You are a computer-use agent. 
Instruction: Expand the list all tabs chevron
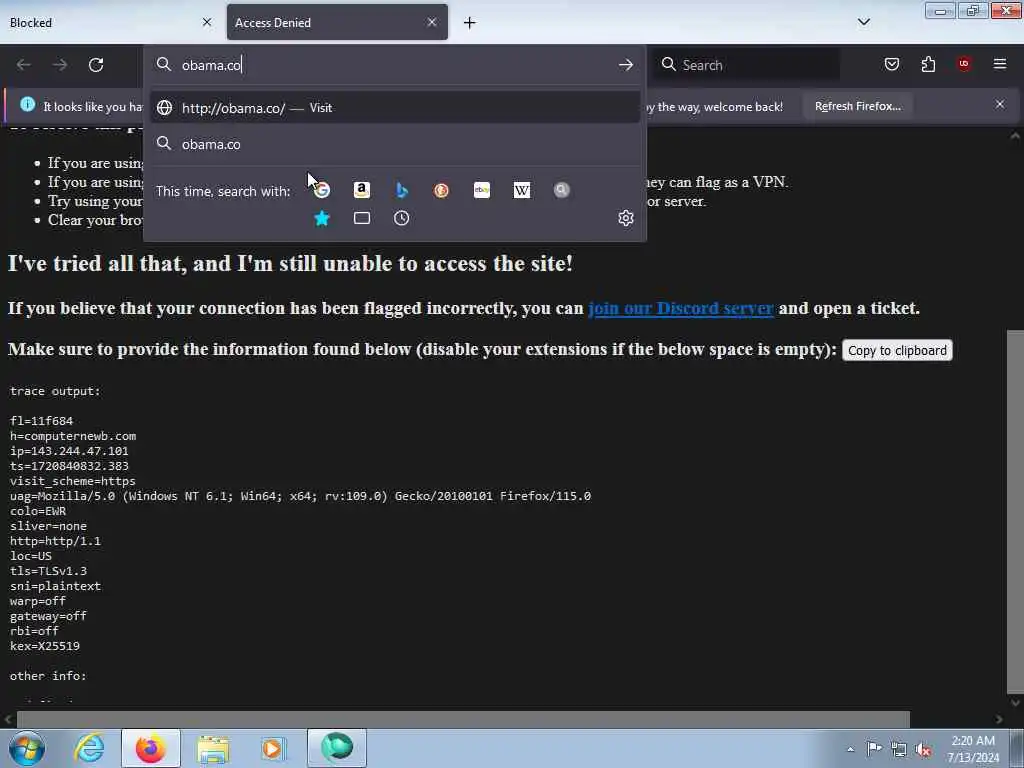864,22
